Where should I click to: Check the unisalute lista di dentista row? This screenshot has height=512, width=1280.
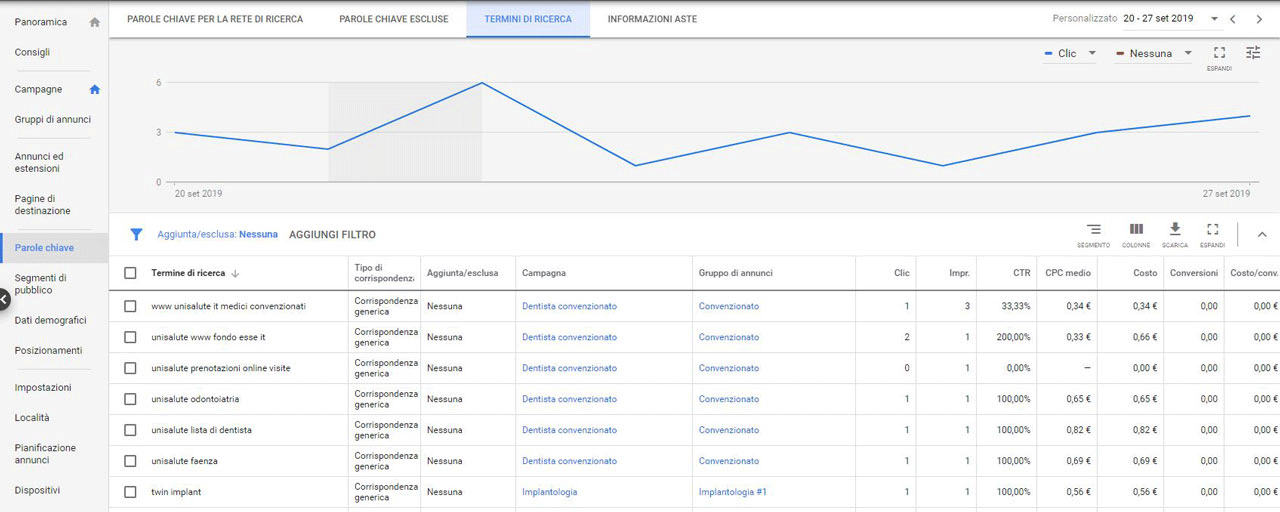coord(130,430)
